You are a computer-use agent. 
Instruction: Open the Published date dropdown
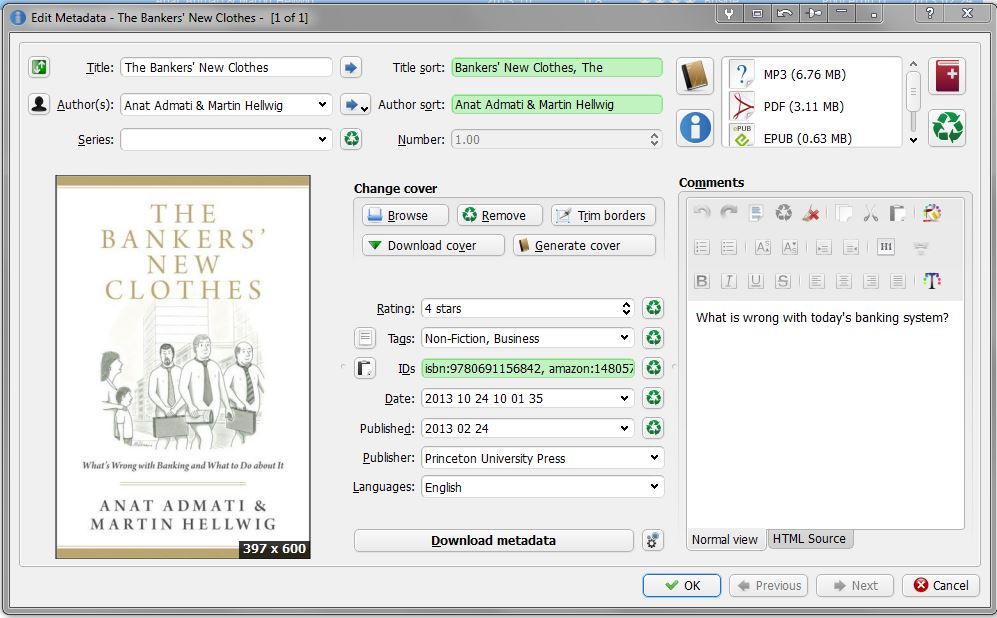(624, 428)
